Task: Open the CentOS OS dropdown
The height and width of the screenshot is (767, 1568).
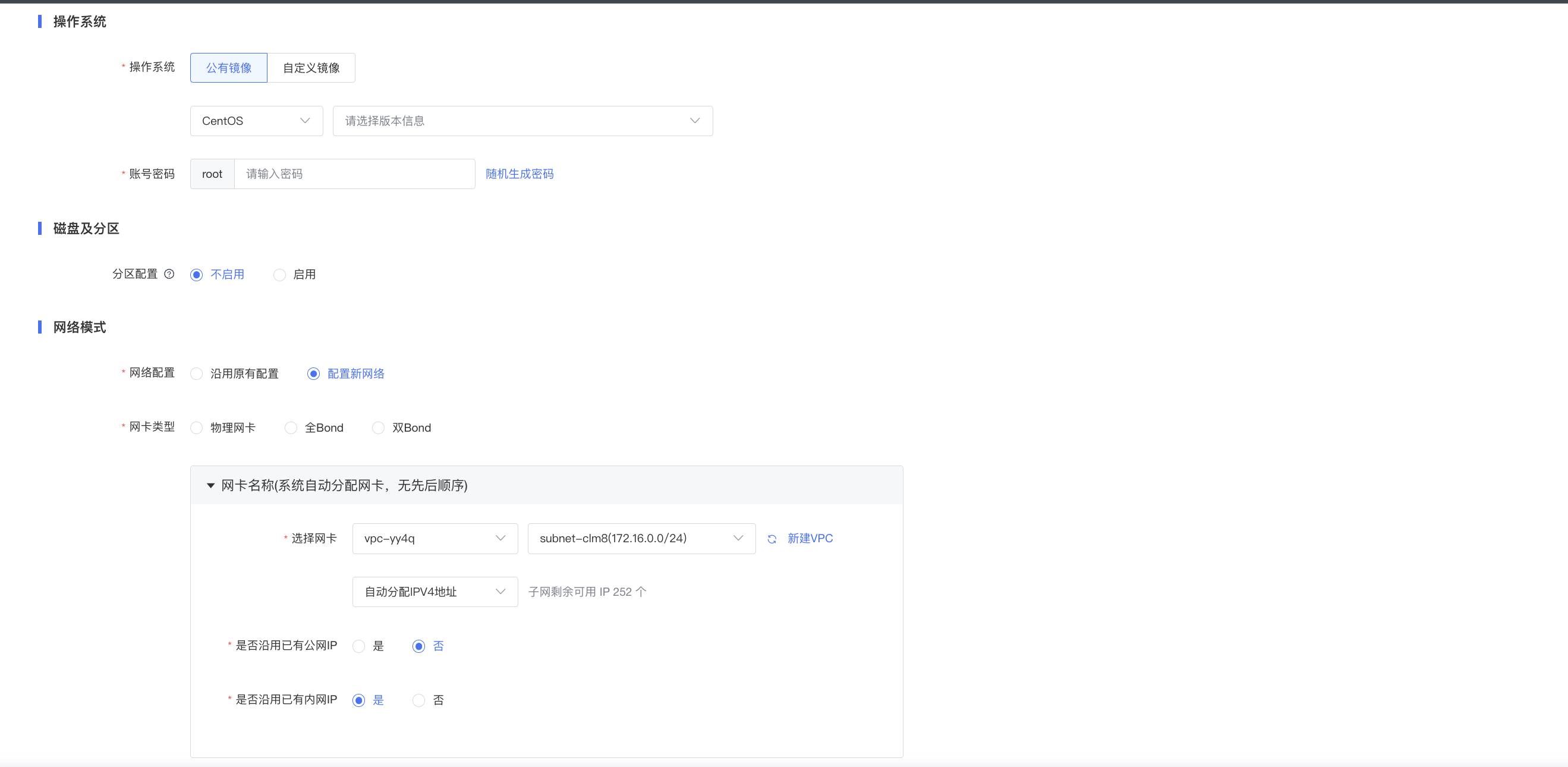Action: coord(256,121)
